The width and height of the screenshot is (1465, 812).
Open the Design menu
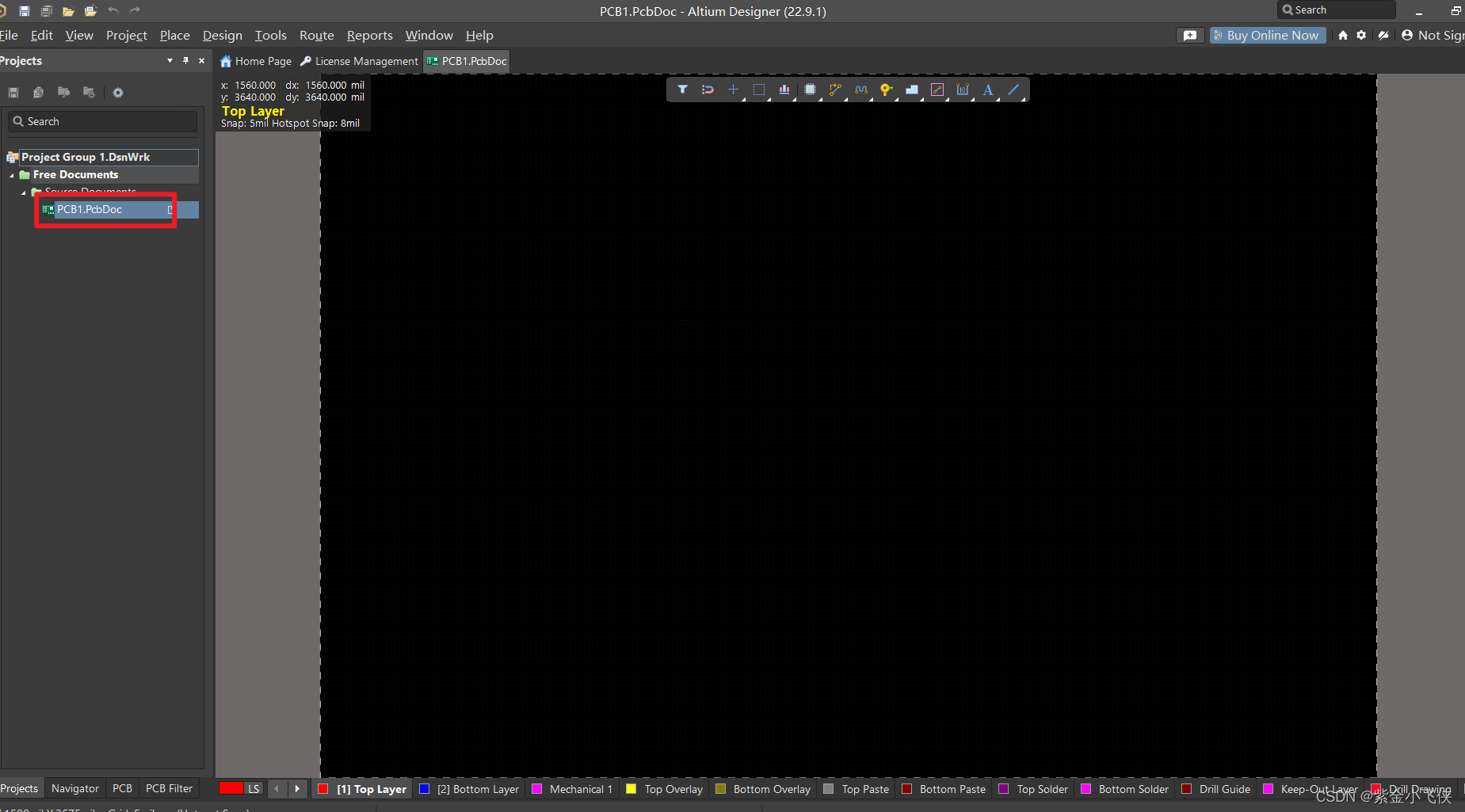pyautogui.click(x=222, y=36)
